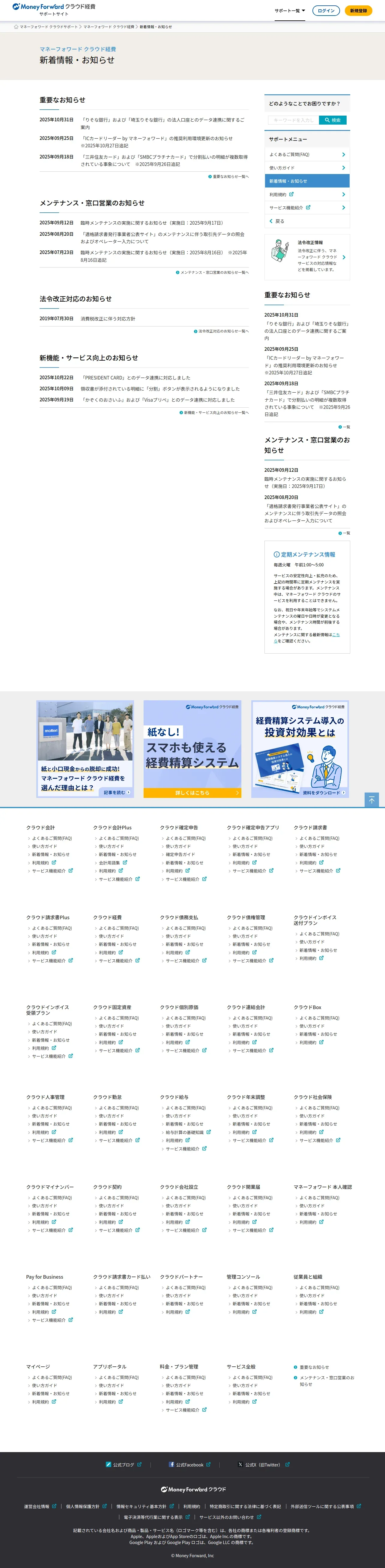Open 重要なお知らせ link in footer last column

click(314, 1367)
